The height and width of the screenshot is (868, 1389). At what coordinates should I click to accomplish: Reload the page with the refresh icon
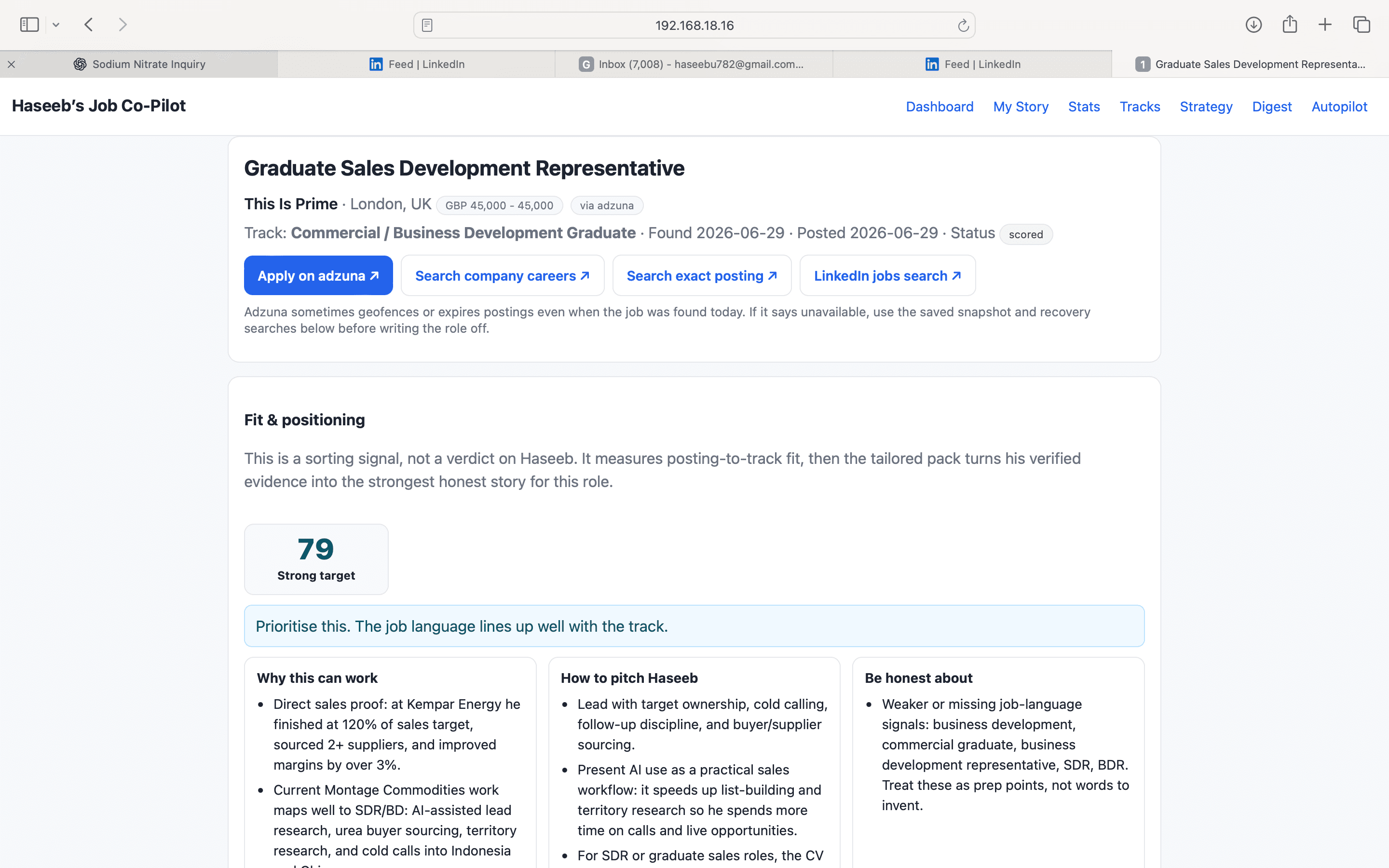(963, 25)
